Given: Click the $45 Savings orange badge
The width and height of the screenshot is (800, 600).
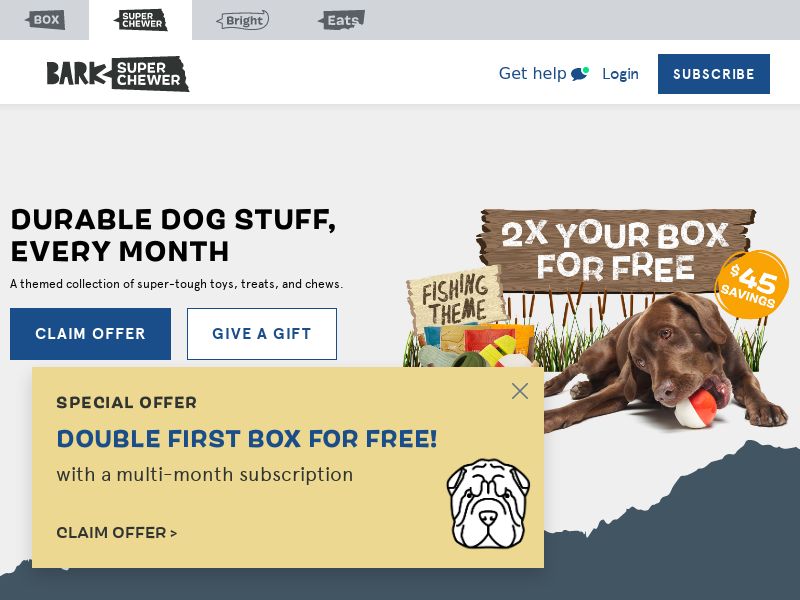Looking at the screenshot, I should pyautogui.click(x=752, y=284).
